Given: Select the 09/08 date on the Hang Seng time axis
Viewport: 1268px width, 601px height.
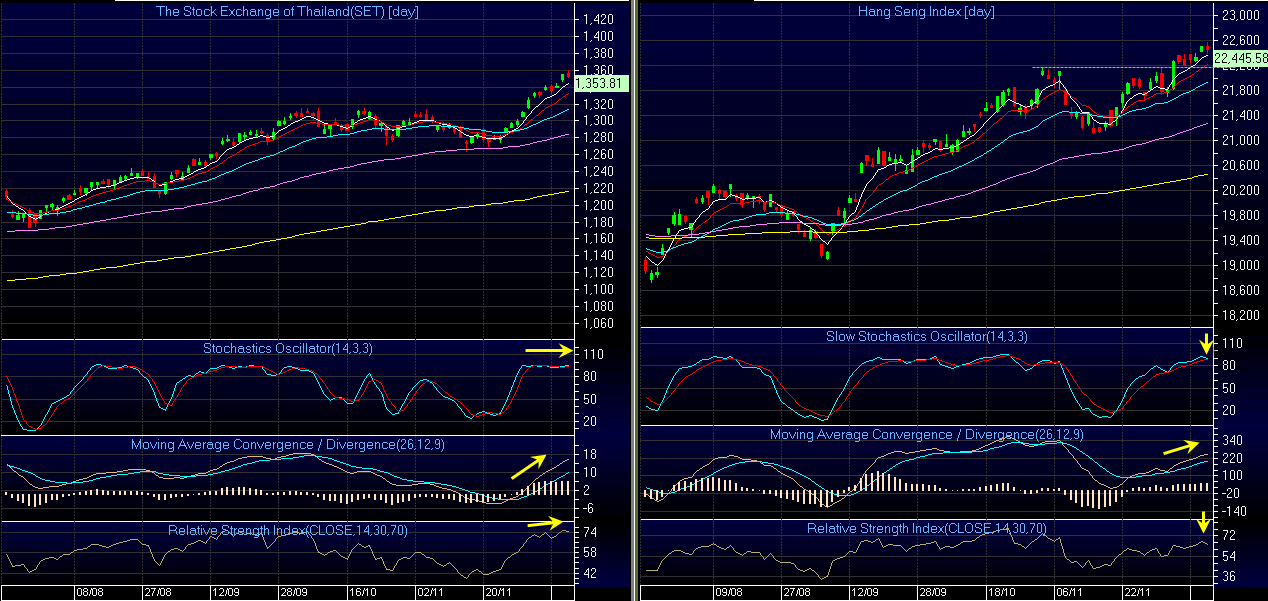Looking at the screenshot, I should [727, 592].
